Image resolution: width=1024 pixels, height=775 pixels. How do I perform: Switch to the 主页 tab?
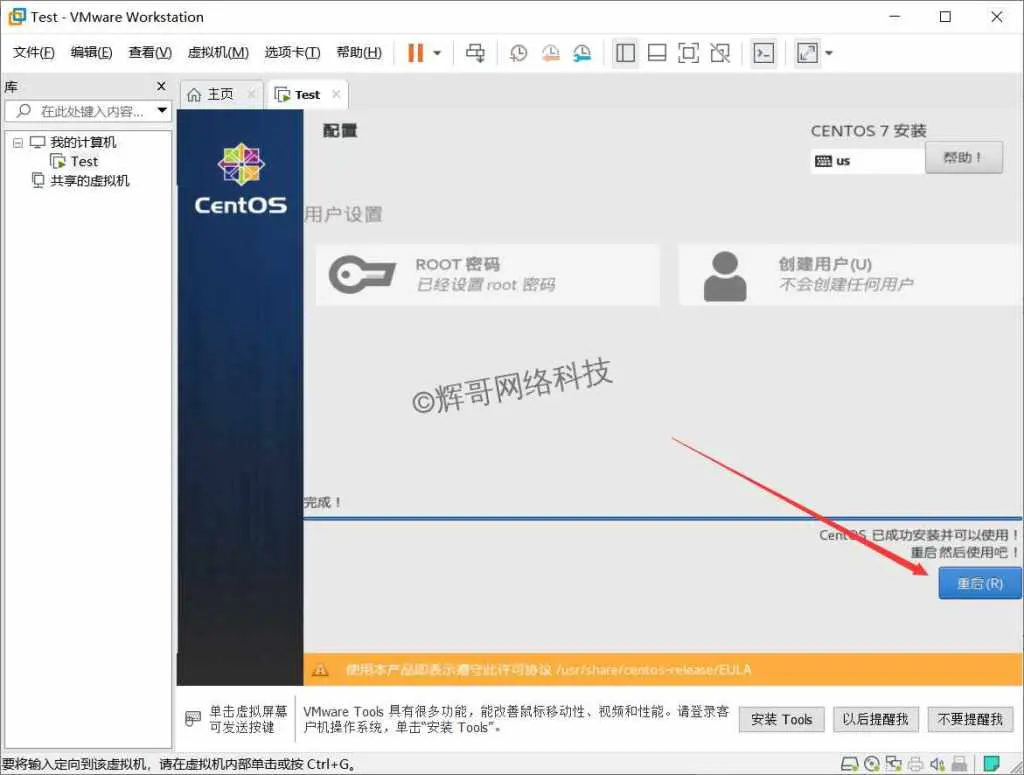click(x=220, y=95)
